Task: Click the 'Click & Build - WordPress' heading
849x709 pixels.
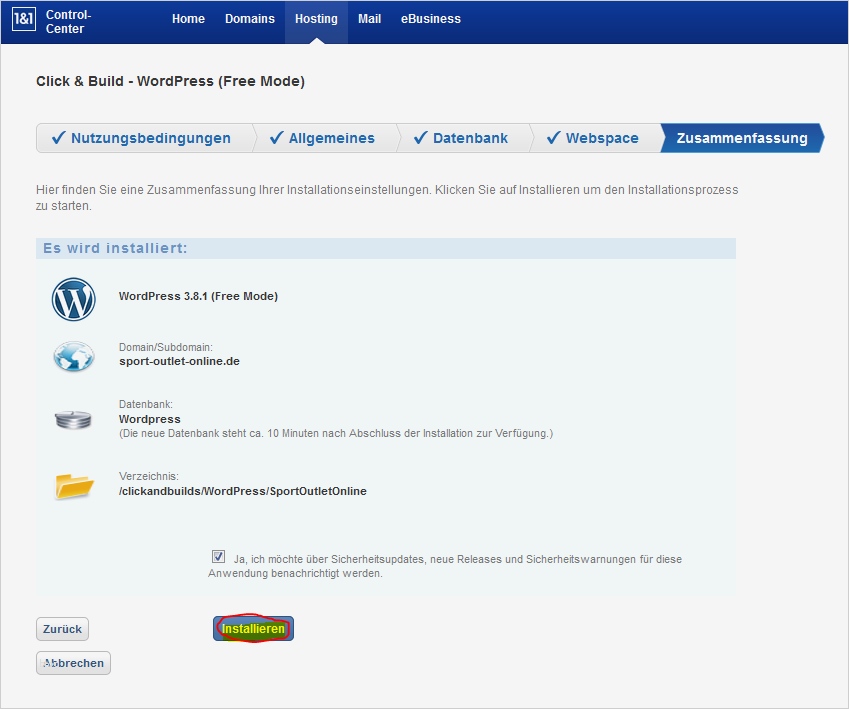Action: coord(171,81)
